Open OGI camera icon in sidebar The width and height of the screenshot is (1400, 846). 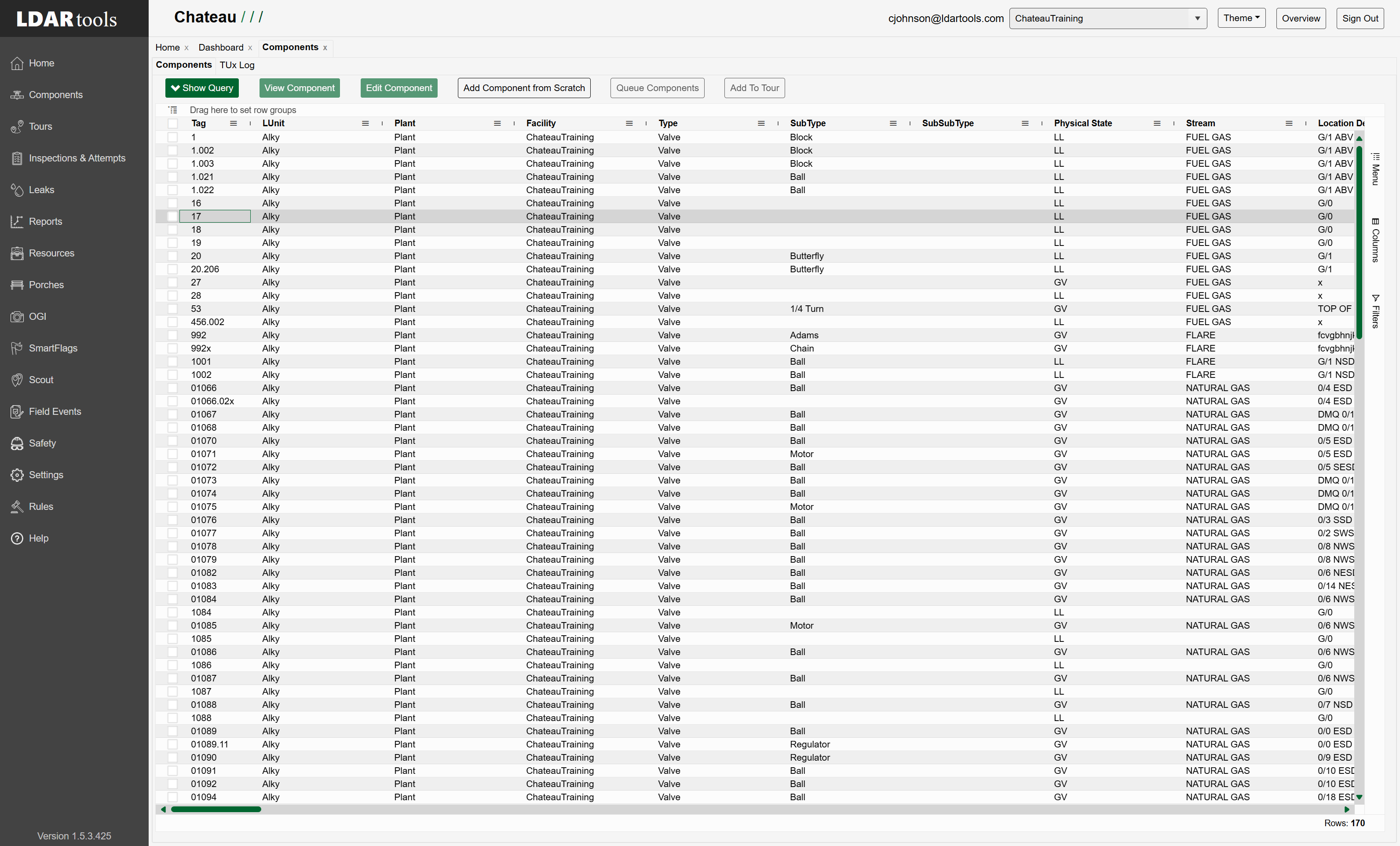click(17, 316)
